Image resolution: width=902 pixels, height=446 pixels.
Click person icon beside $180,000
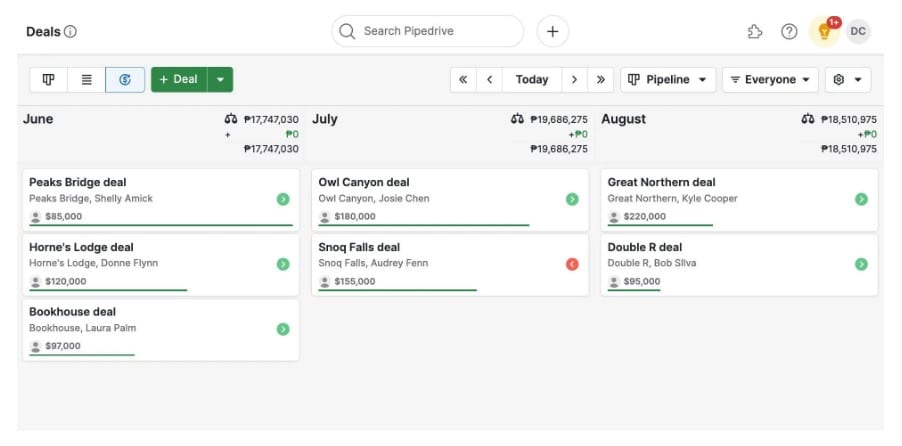click(325, 217)
